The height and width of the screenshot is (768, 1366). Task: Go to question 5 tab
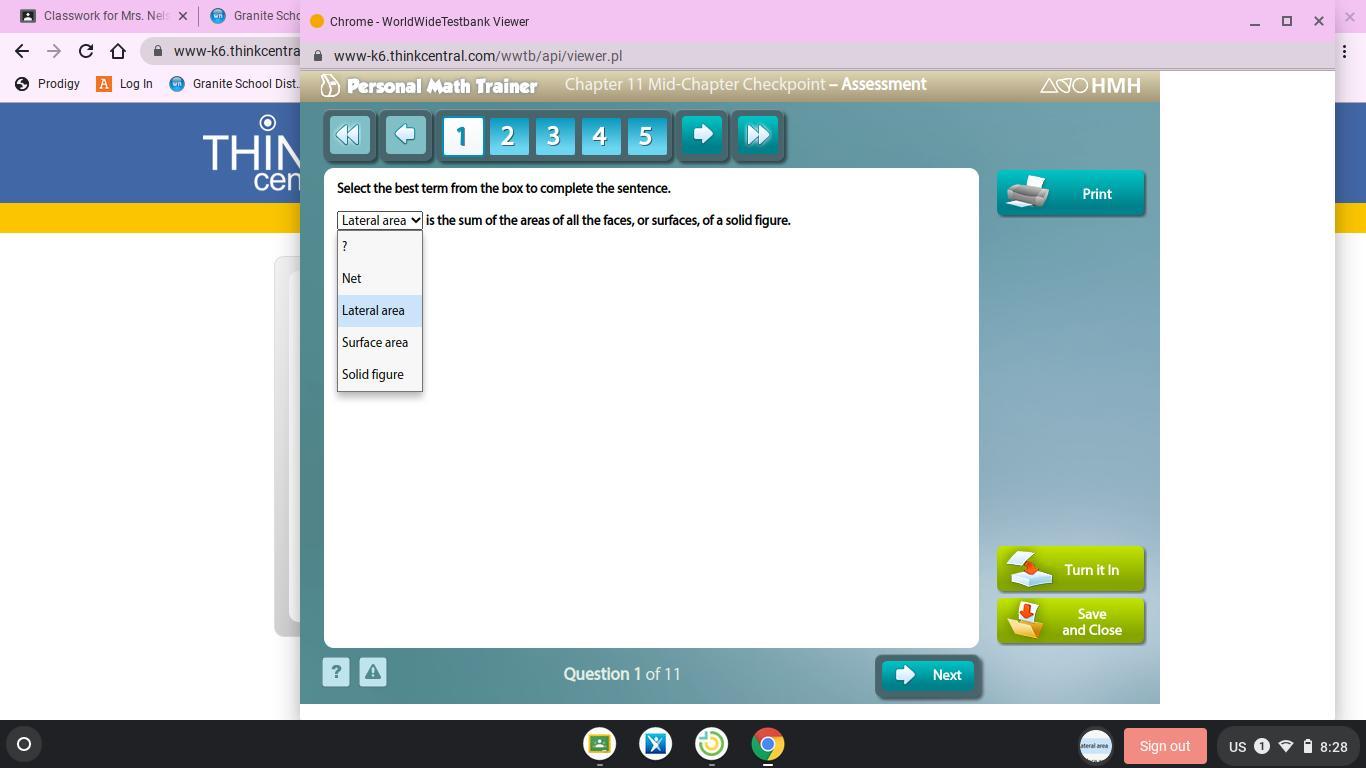646,136
